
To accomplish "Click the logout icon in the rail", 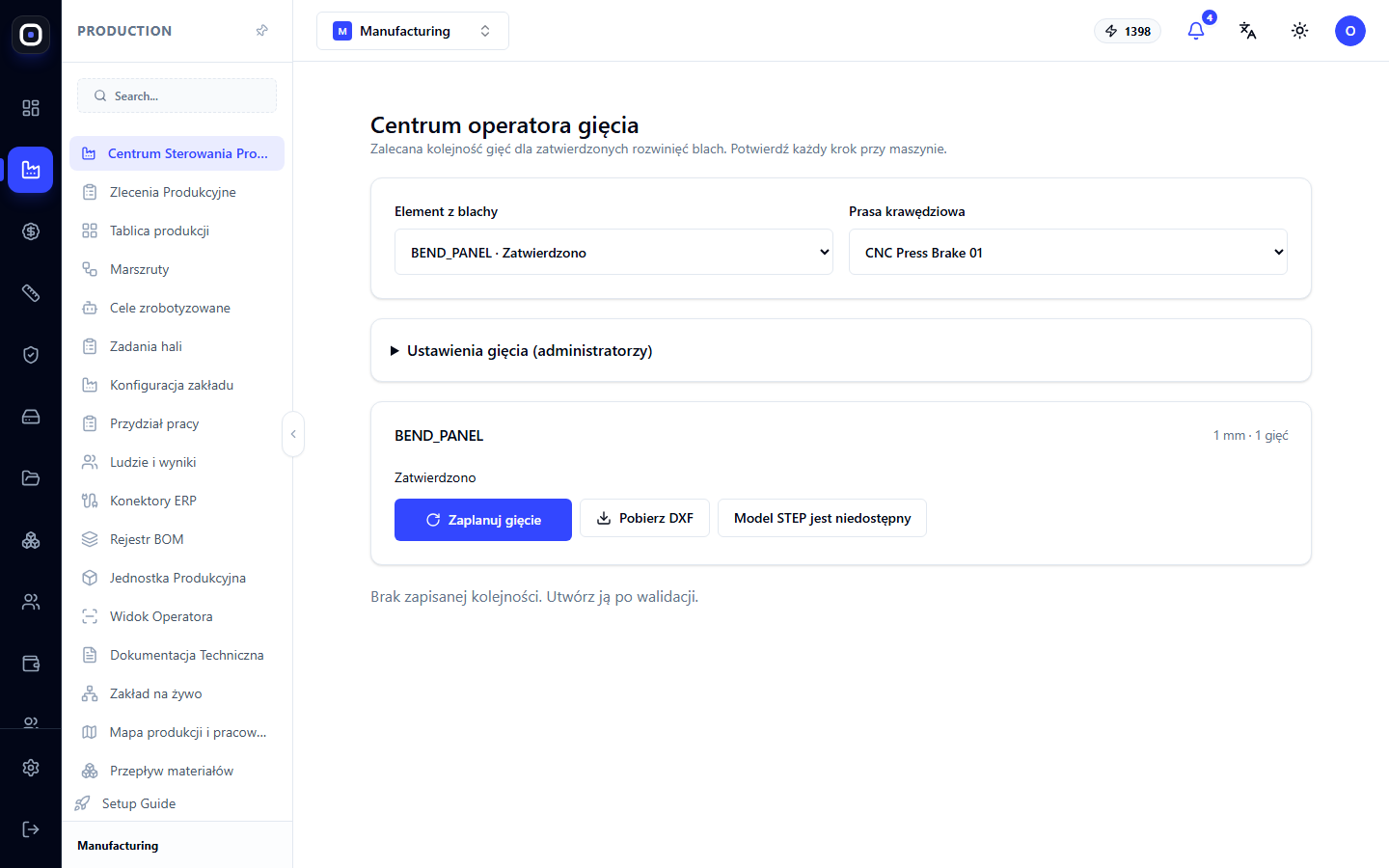I will (31, 829).
